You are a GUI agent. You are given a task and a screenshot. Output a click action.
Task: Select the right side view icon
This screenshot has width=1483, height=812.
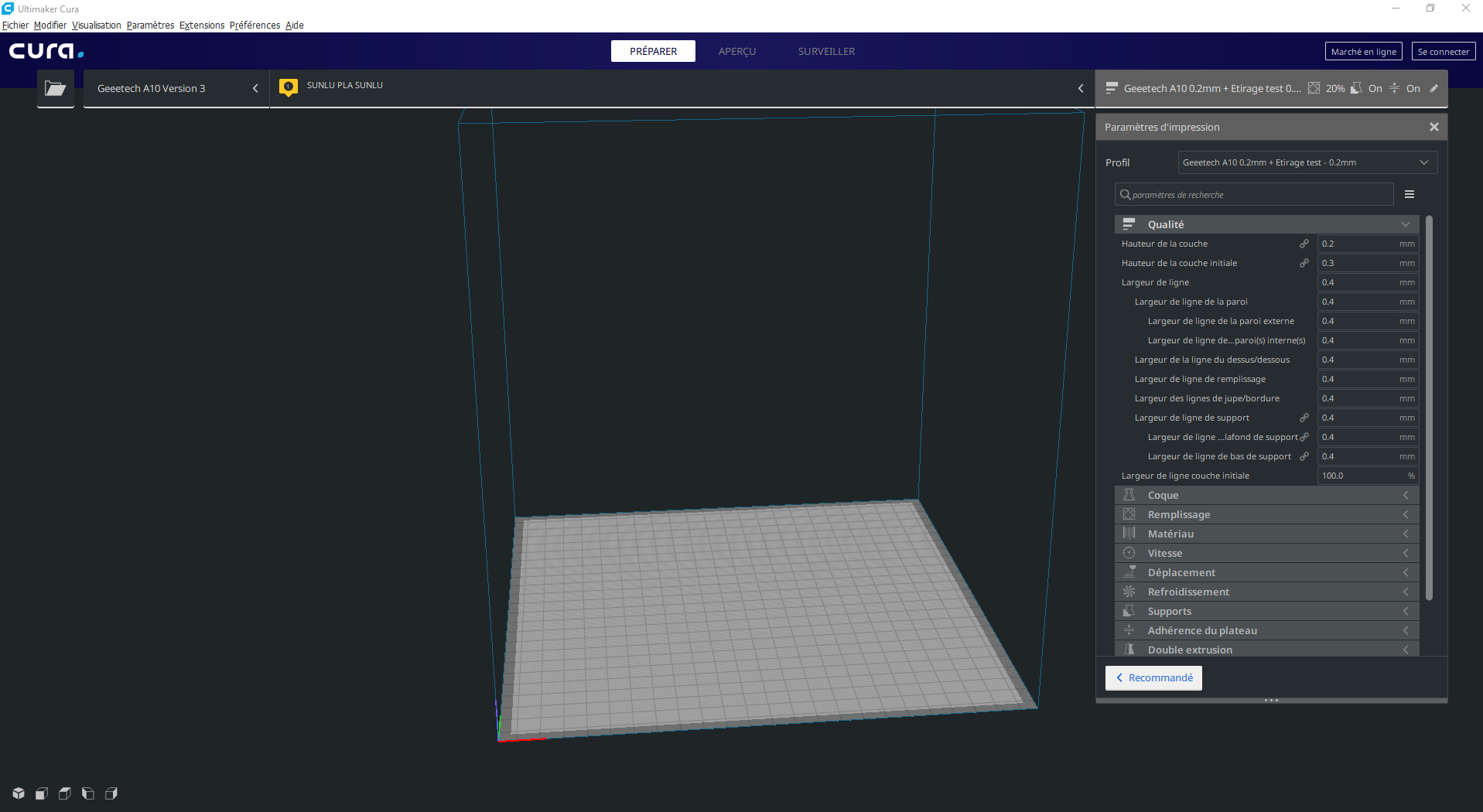tap(111, 793)
